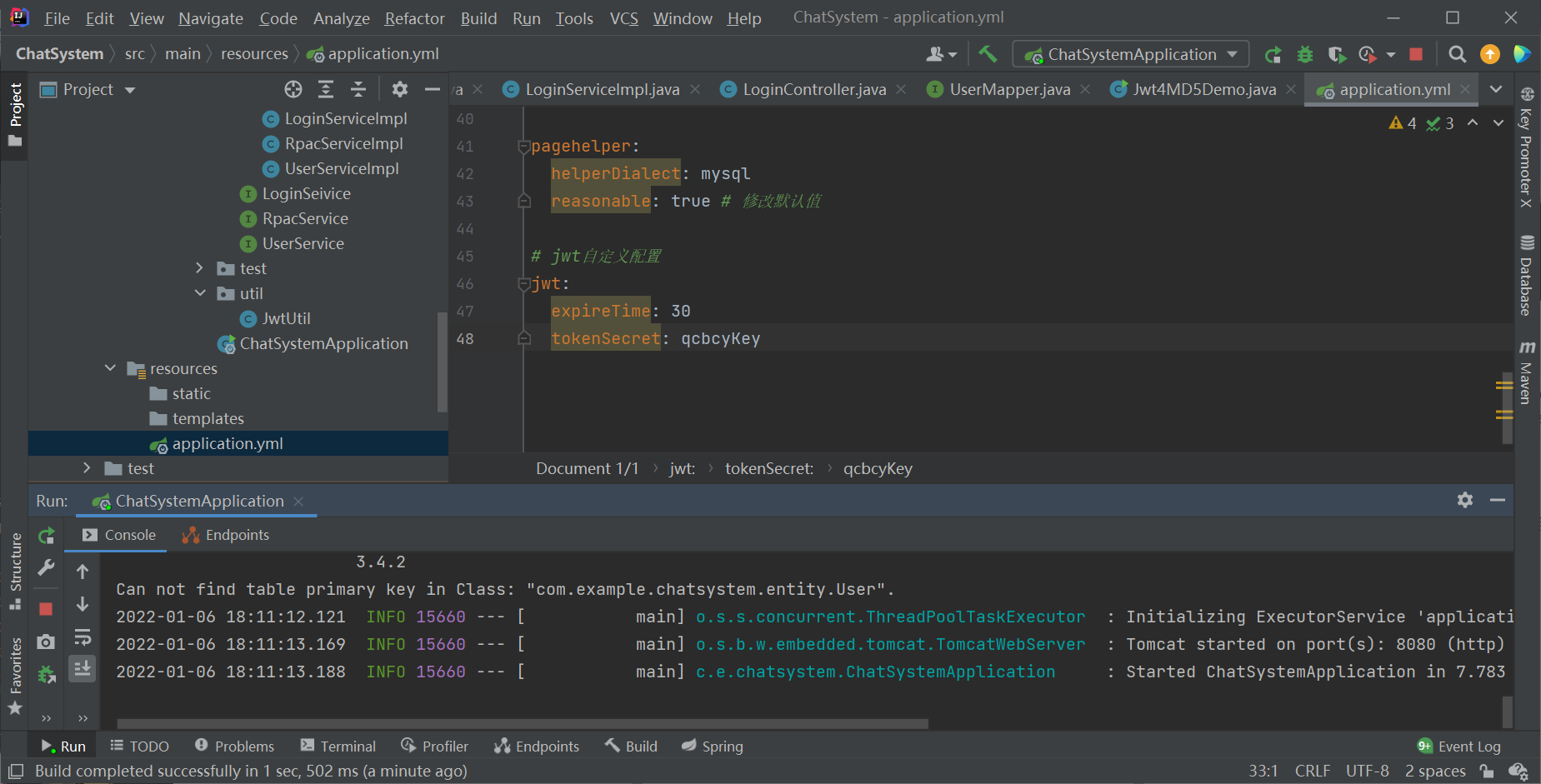Run ChatSystemApplication with coverage
This screenshot has width=1541, height=784.
tap(1337, 53)
